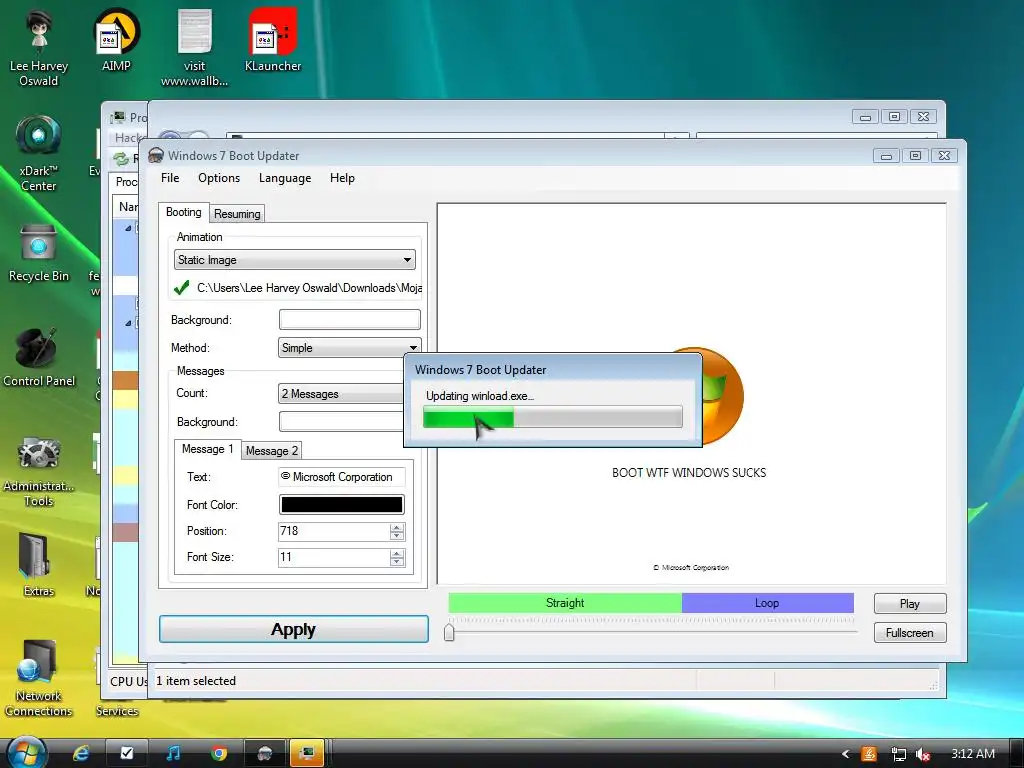This screenshot has width=1024, height=768.
Task: Click the message Text input field
Action: point(342,477)
